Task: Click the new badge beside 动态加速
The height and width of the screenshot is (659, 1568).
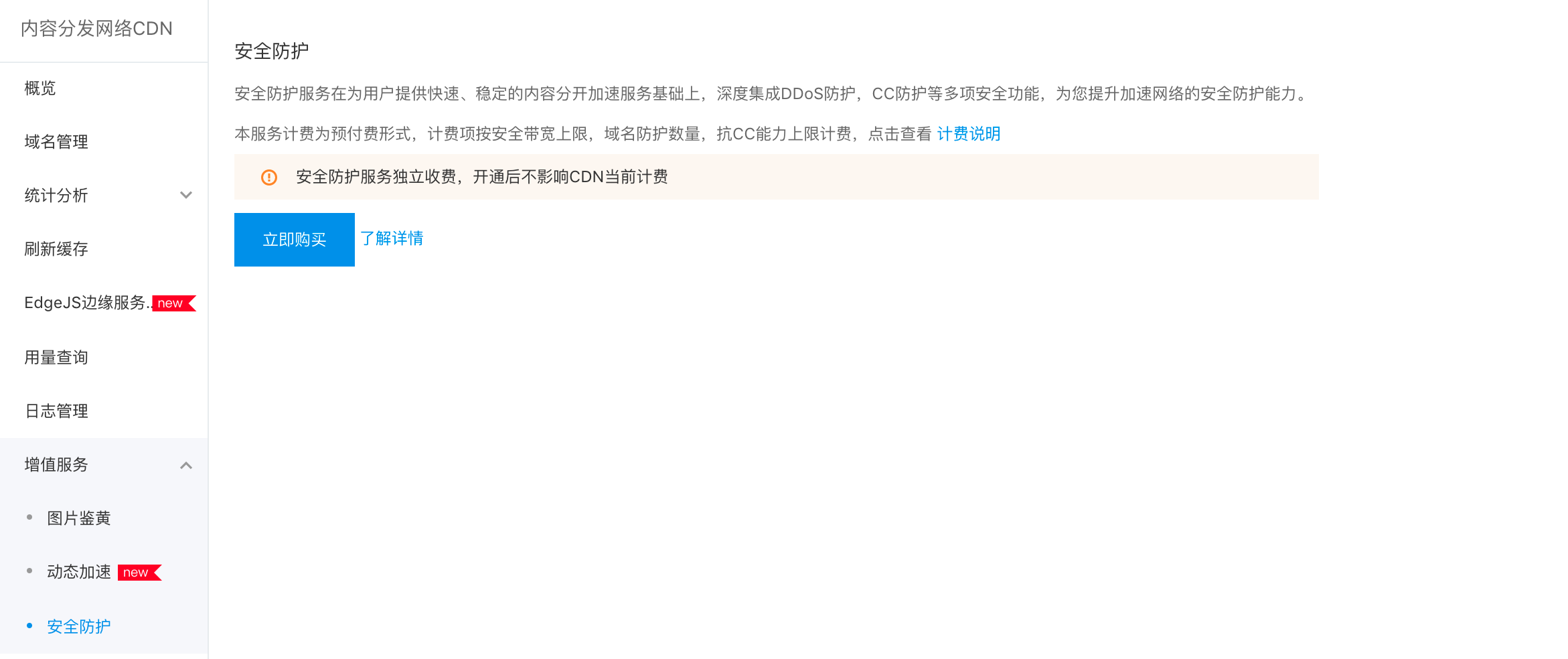Action: coord(140,573)
